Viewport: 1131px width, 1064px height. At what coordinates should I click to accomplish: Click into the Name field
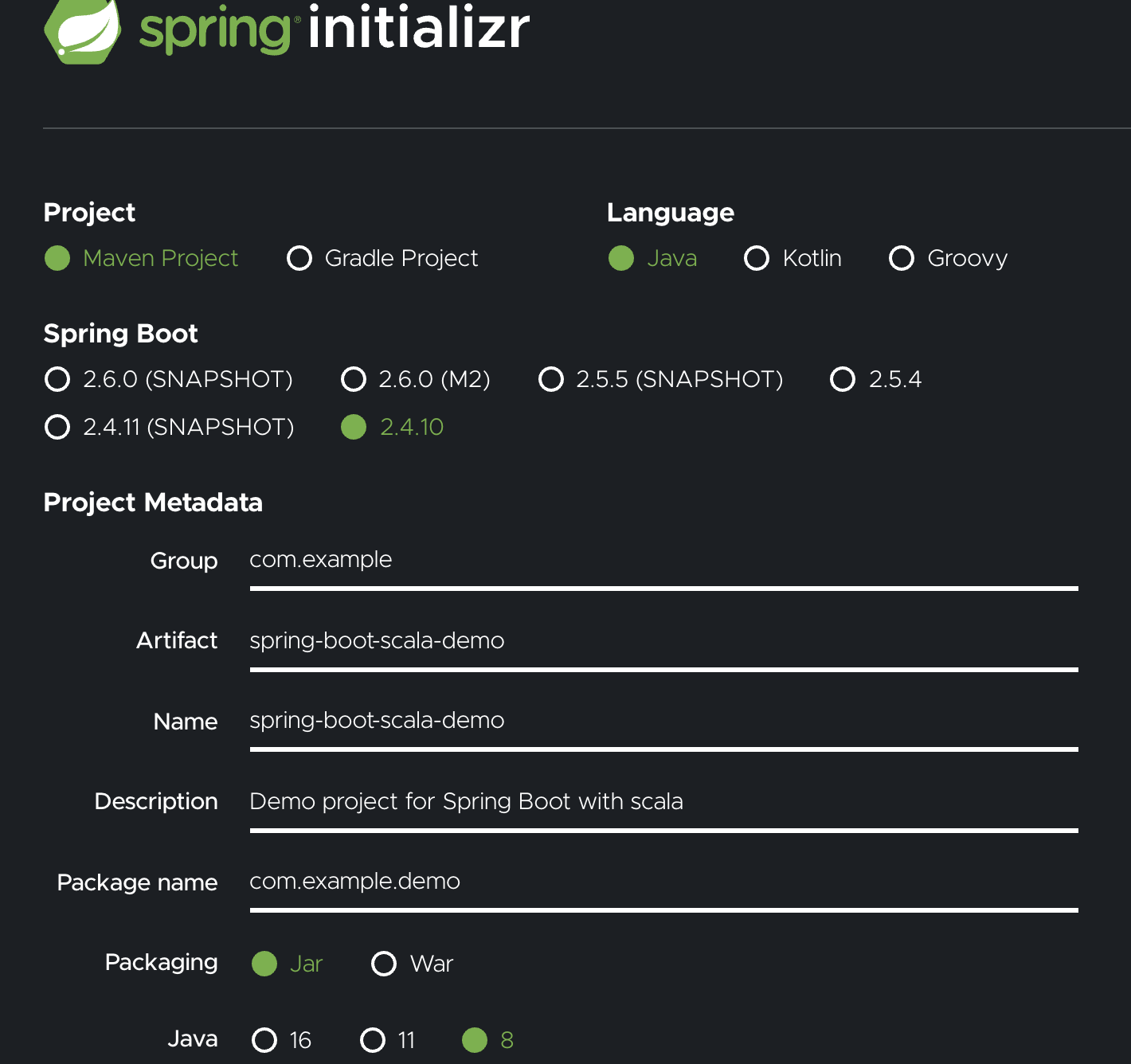tap(663, 721)
